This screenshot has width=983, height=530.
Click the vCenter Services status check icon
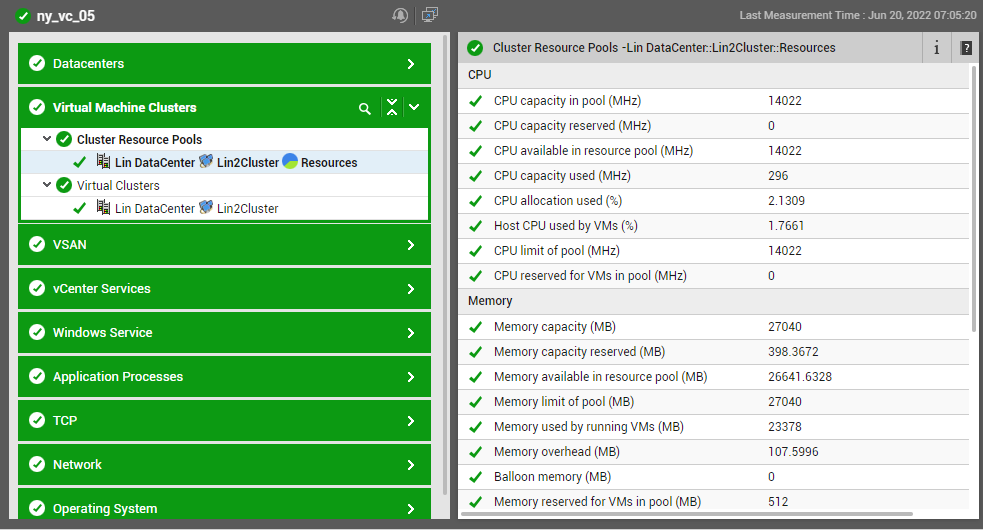pos(37,289)
